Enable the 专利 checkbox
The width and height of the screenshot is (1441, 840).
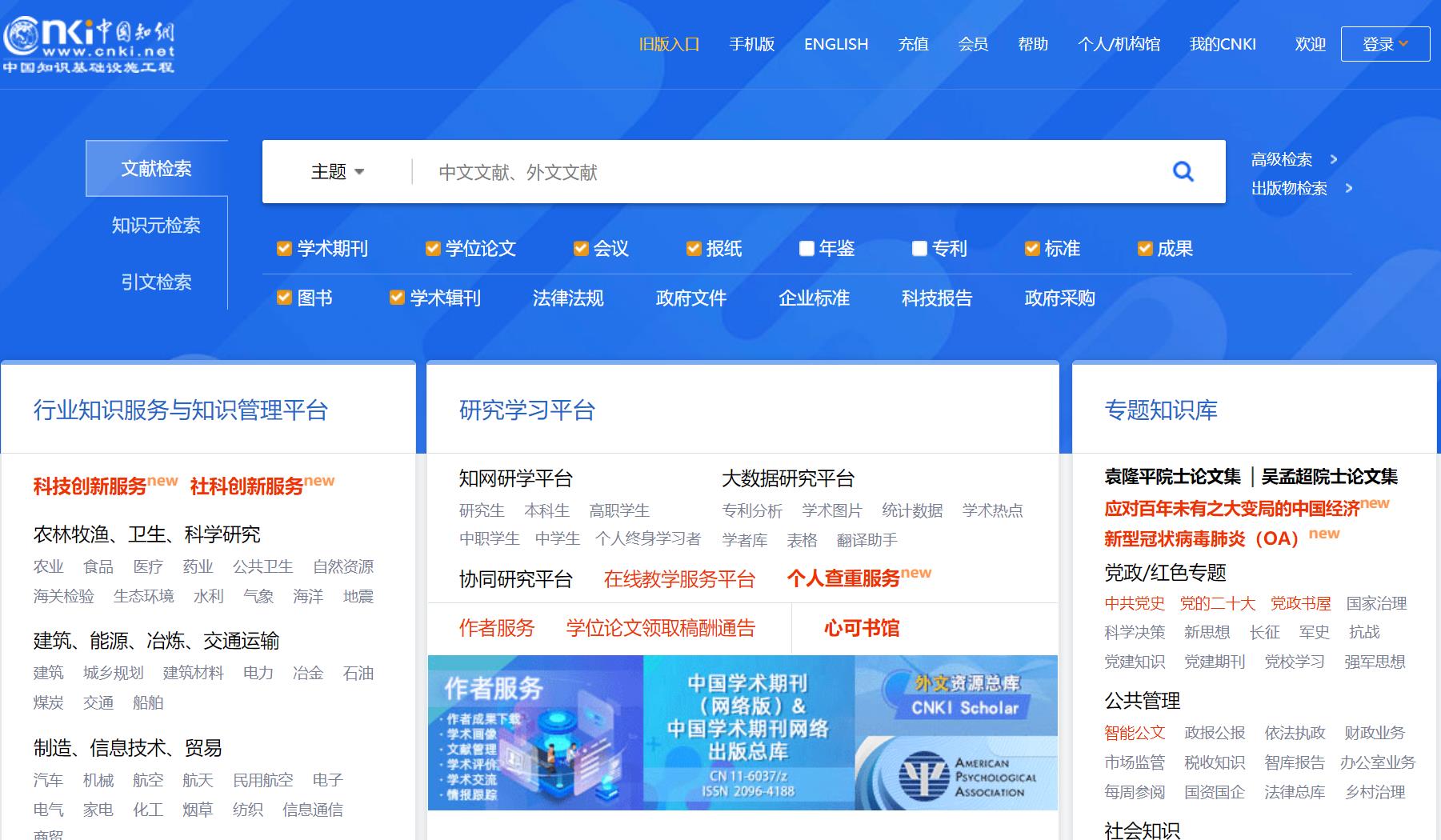click(x=919, y=249)
